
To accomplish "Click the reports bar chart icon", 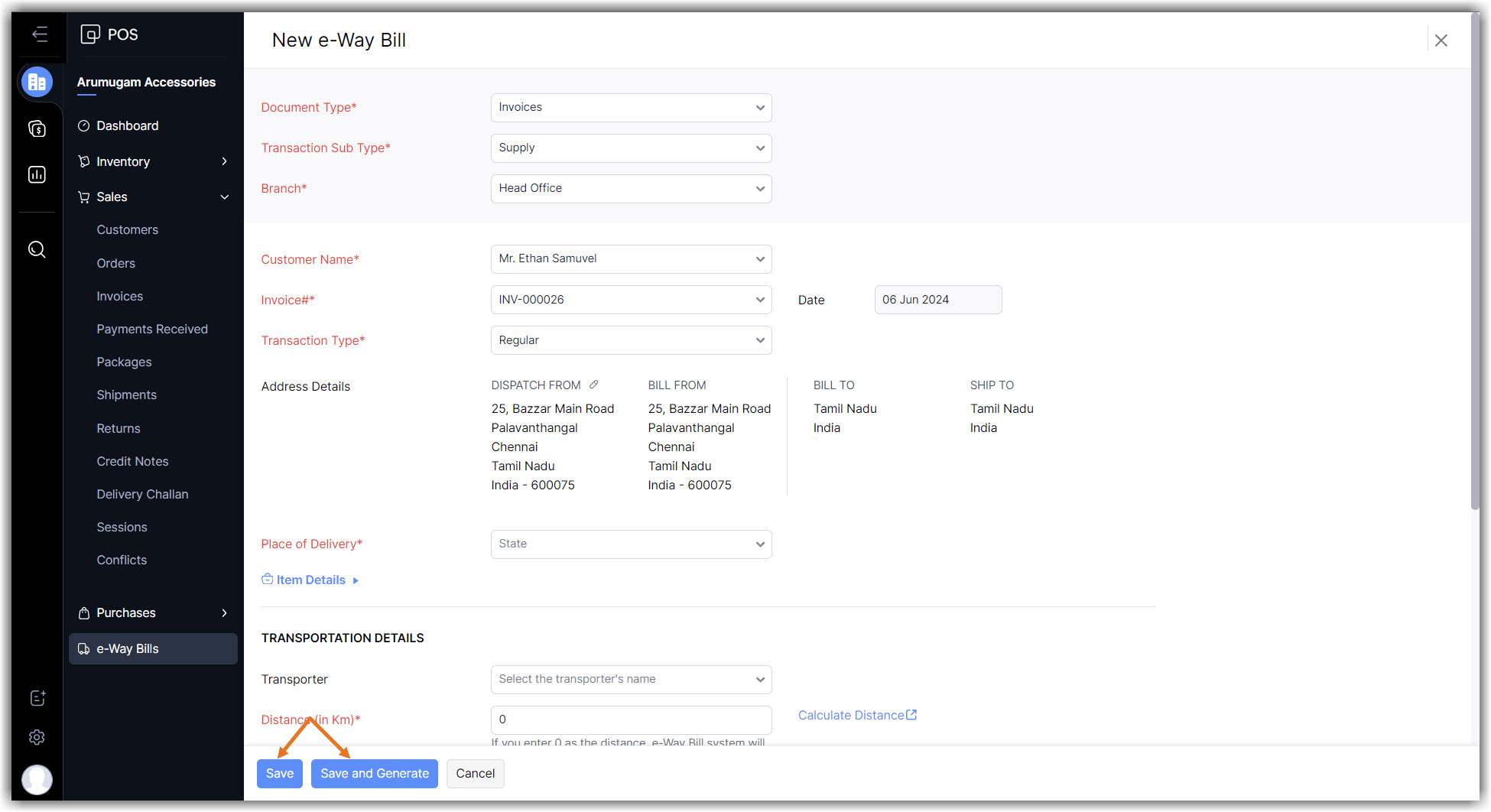I will click(37, 175).
